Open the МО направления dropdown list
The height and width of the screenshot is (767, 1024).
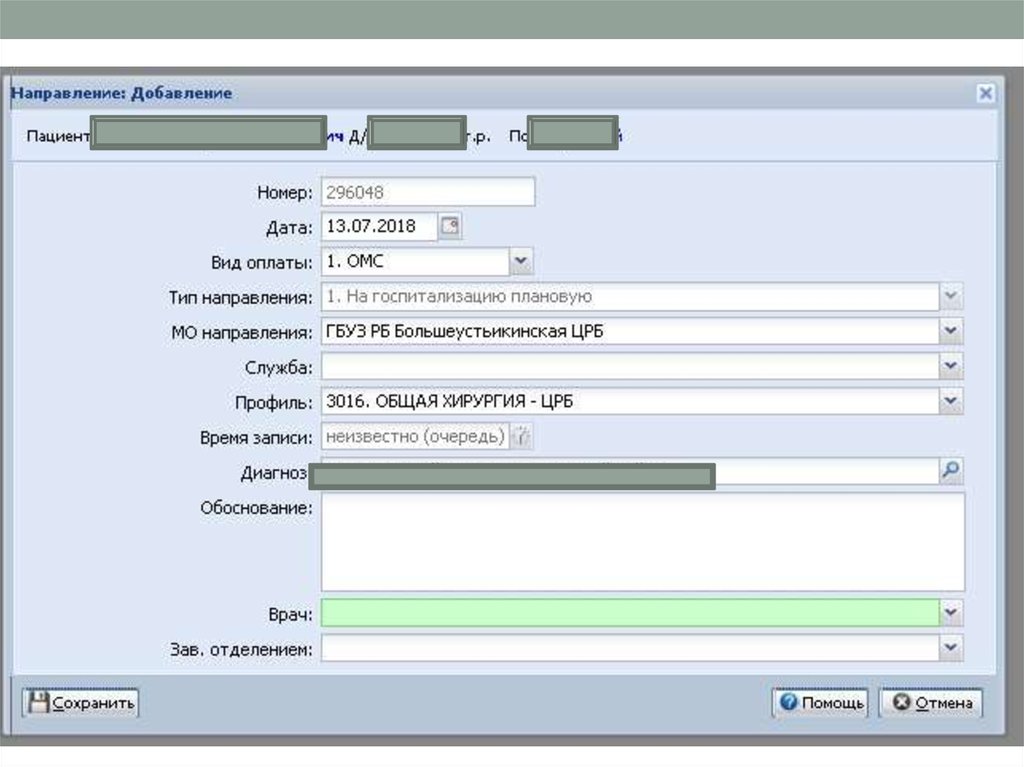point(951,332)
